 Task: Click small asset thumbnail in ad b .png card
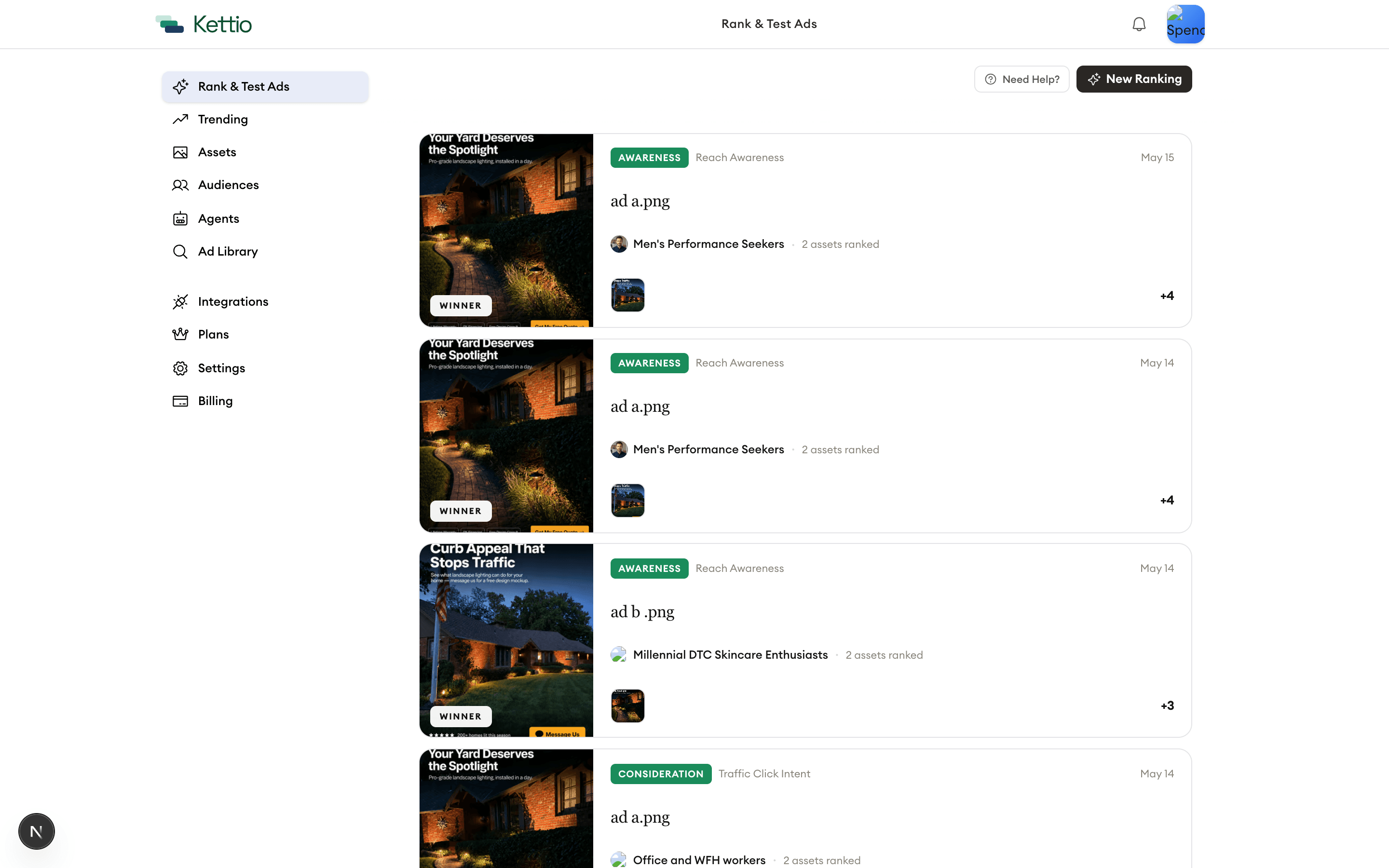(627, 705)
